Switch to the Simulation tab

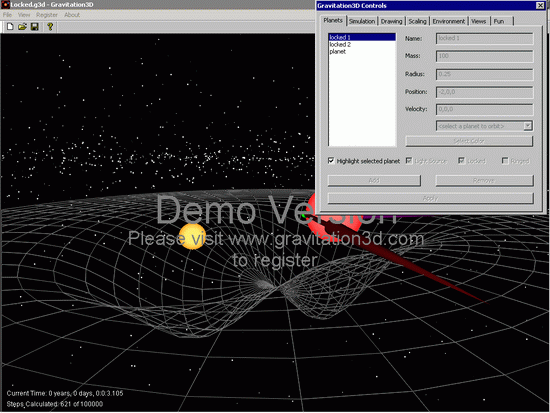pos(362,21)
